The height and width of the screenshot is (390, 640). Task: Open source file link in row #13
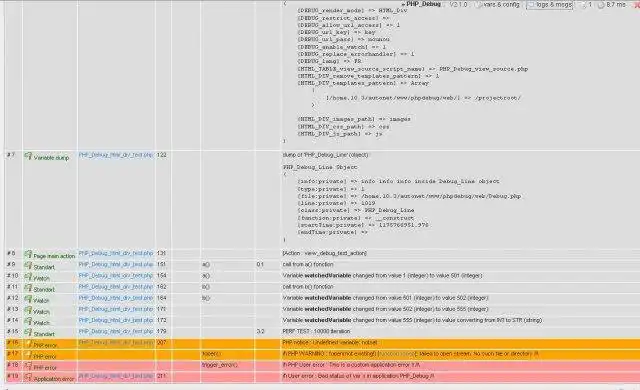[x=116, y=309]
